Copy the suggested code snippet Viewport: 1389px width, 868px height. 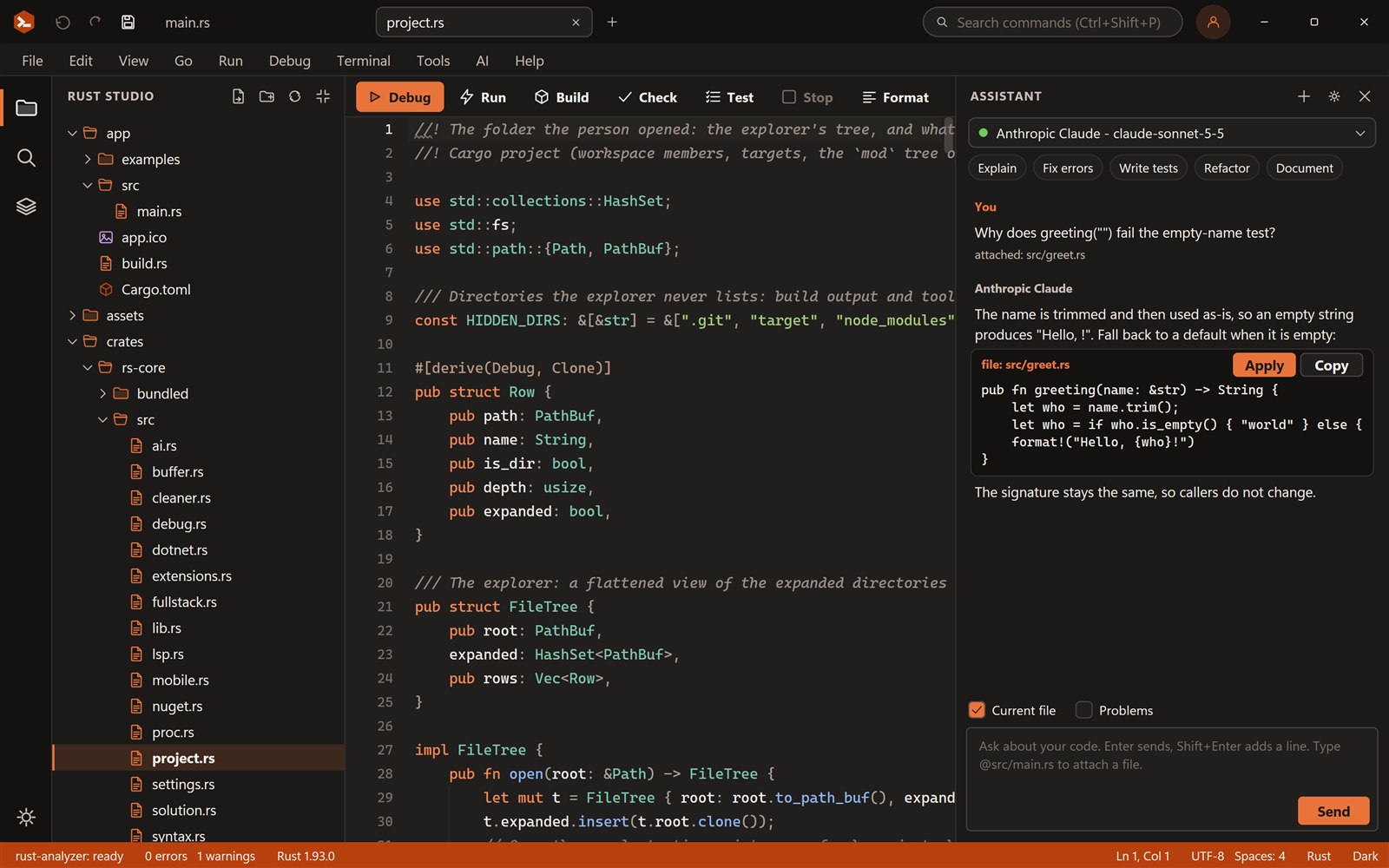click(1331, 365)
